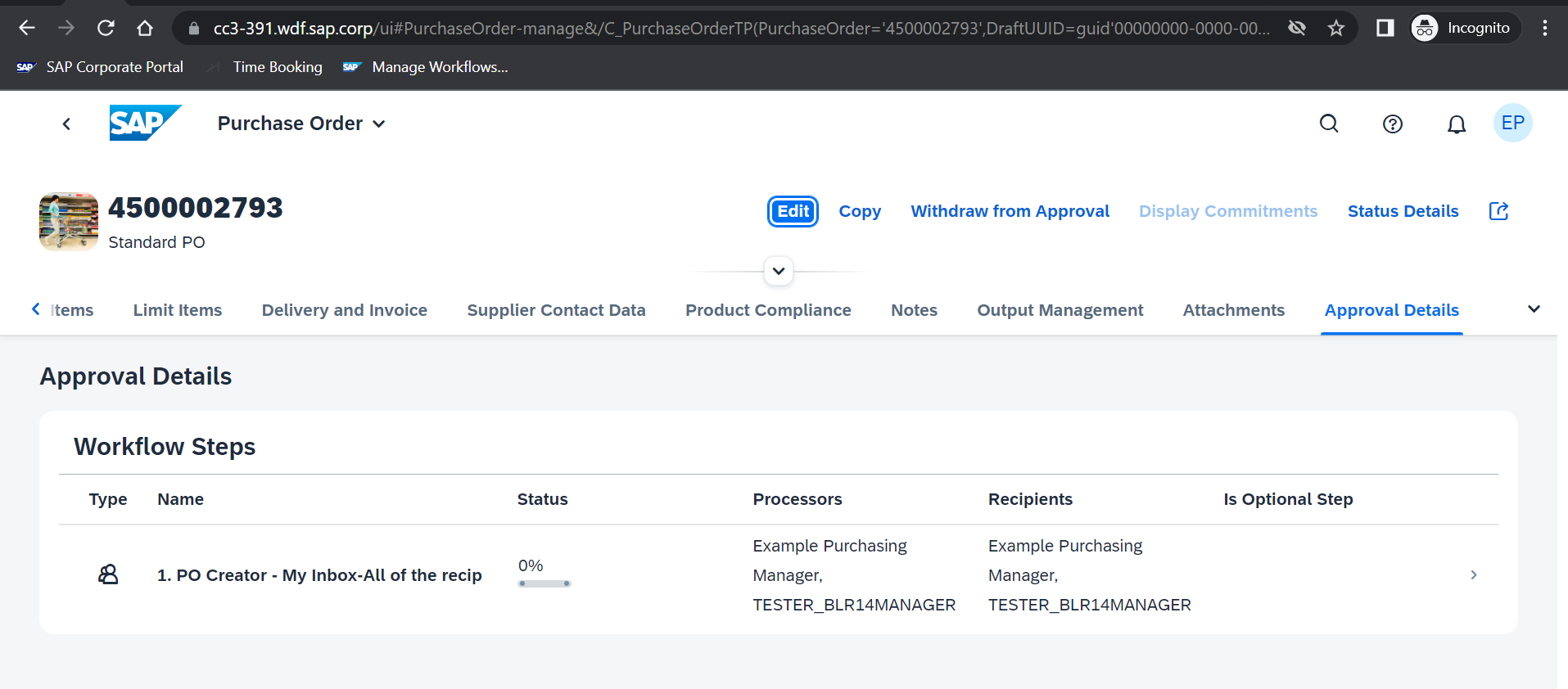Open workflow step details navigation arrow

tap(1473, 575)
